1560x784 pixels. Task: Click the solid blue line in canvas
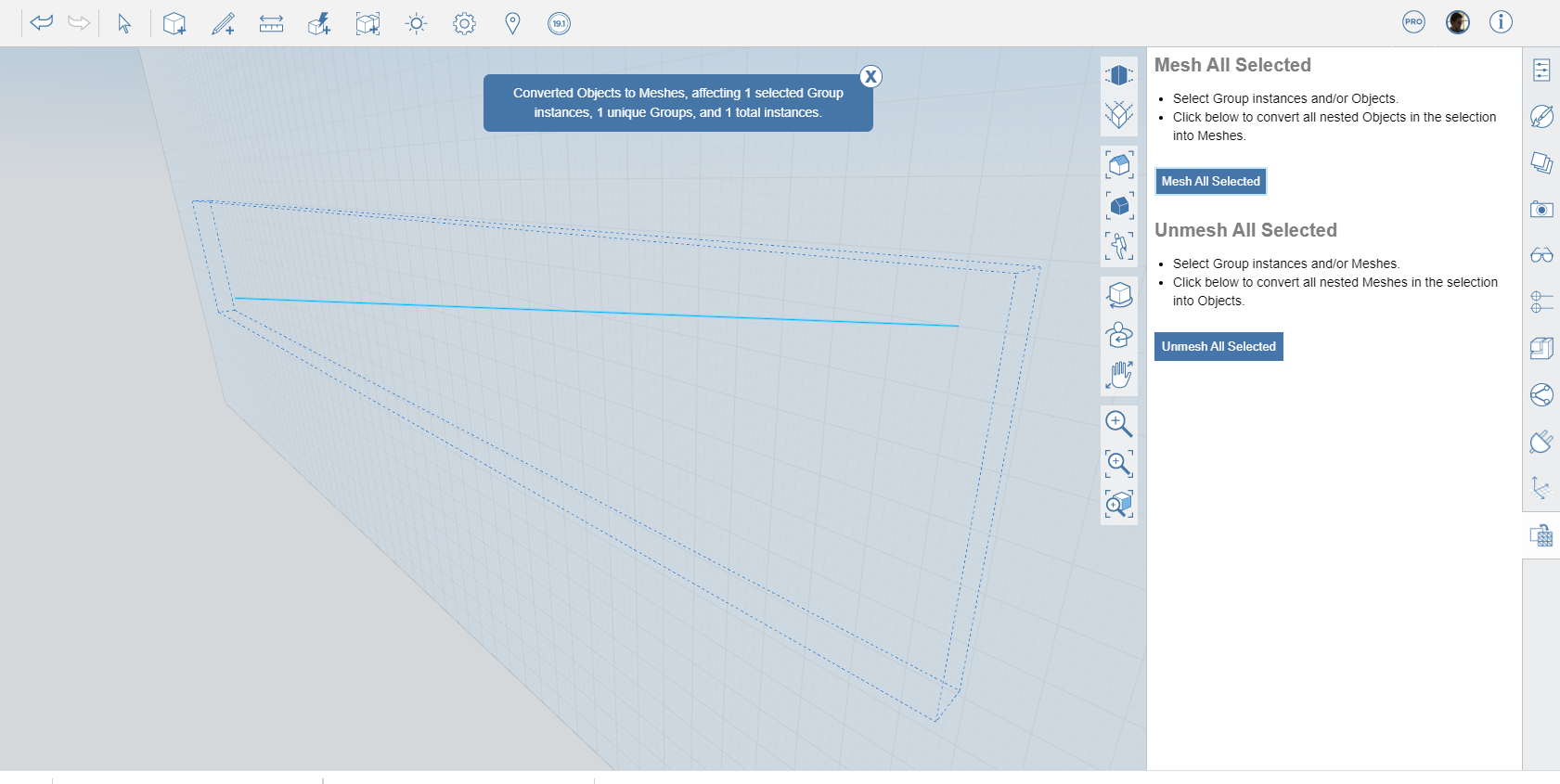coord(597,312)
